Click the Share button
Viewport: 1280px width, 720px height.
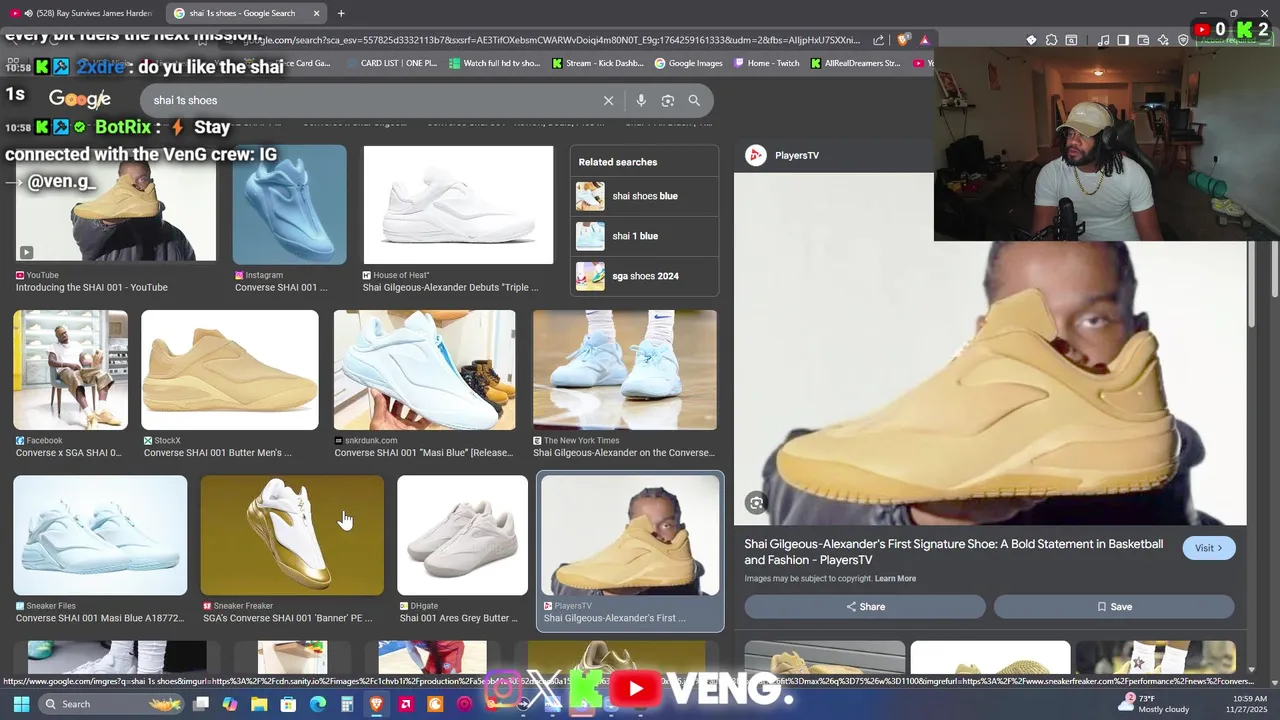[x=865, y=607]
